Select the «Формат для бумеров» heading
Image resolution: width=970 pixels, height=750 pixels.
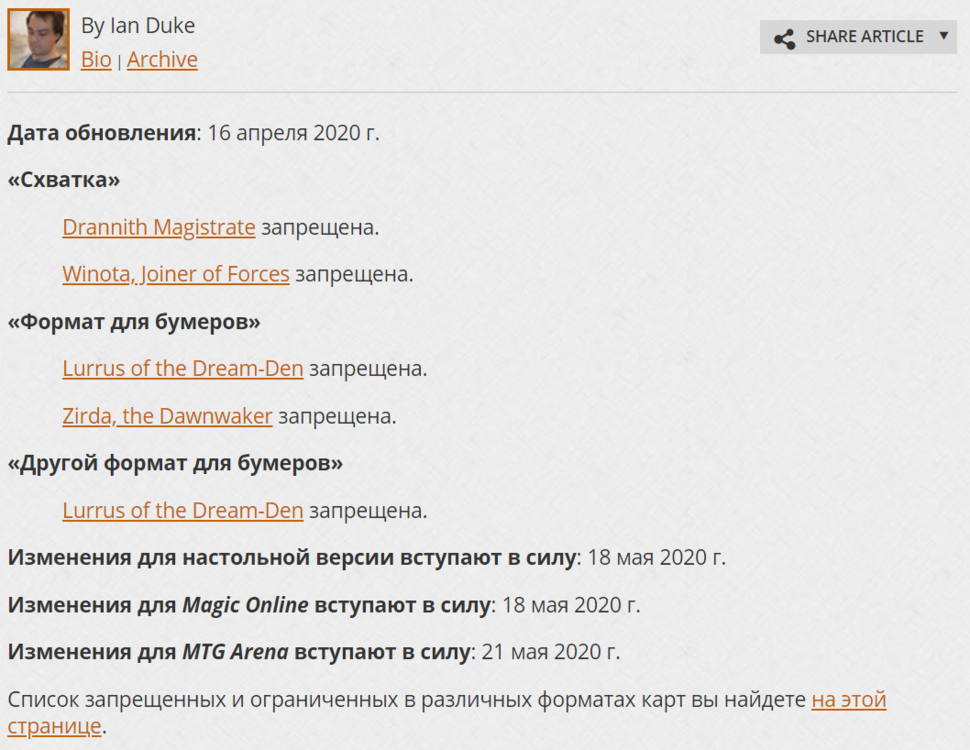pyautogui.click(x=134, y=322)
